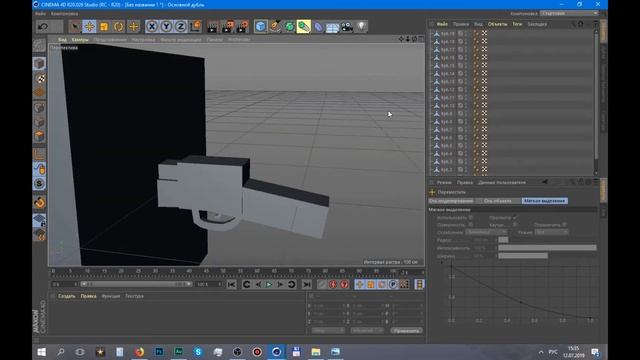
Task: Click Render to Picture Viewer icon
Action: [228, 27]
